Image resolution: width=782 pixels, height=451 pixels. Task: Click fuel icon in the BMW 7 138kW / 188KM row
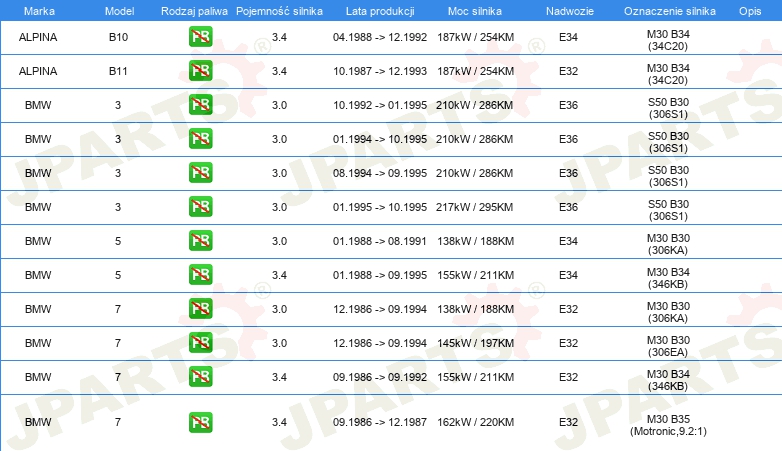click(200, 308)
